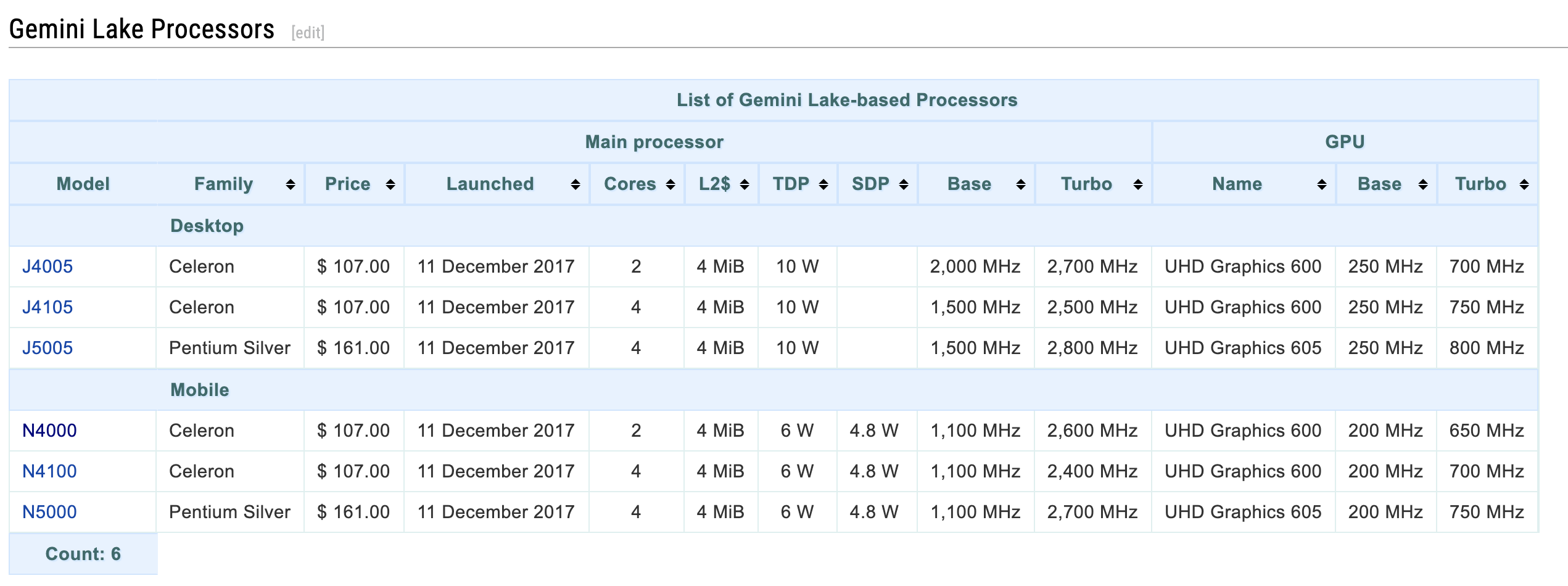1568x586 pixels.
Task: Click the "10 W" TDP cell for J4105
Action: click(797, 307)
